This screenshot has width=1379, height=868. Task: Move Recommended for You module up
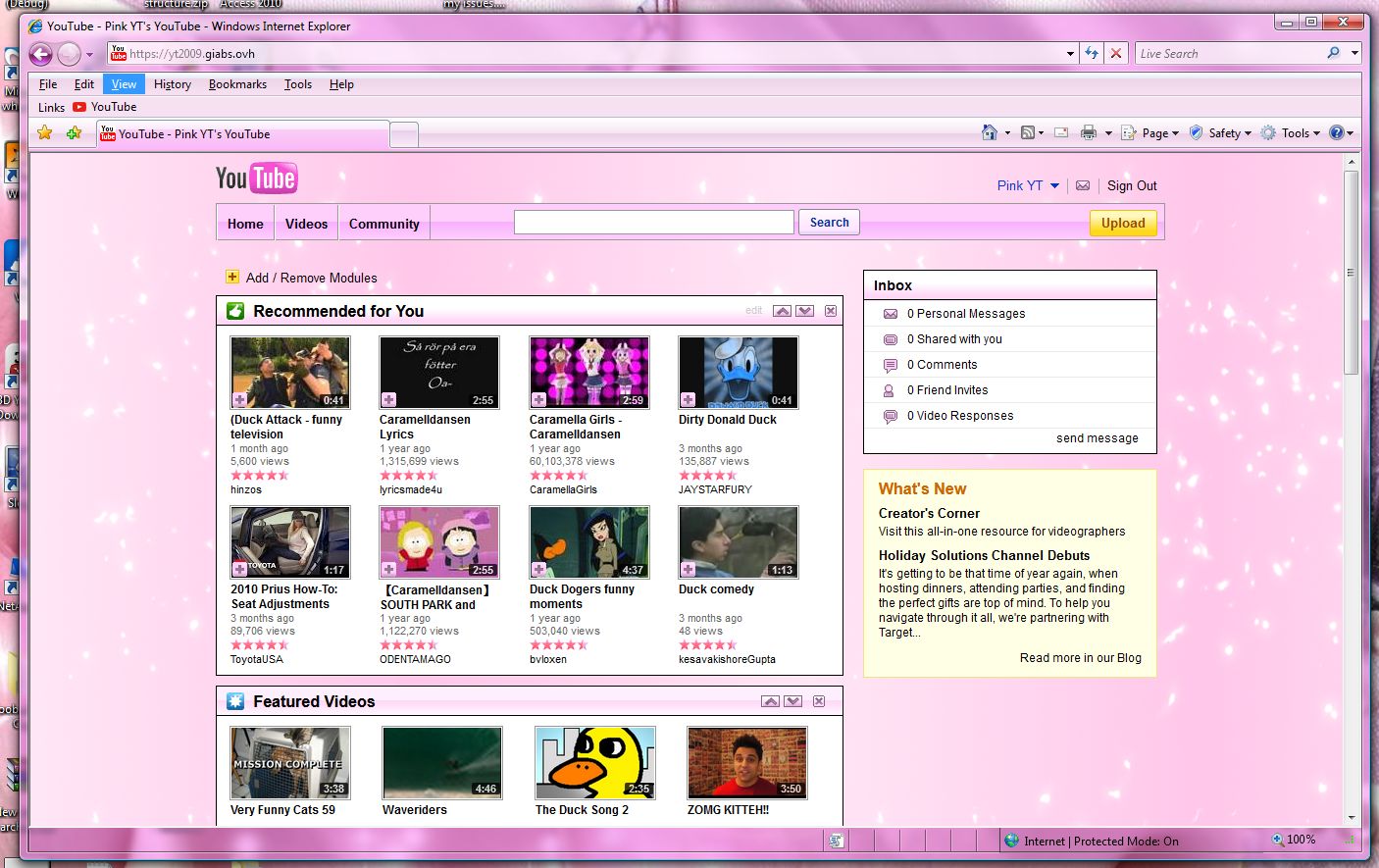[782, 311]
